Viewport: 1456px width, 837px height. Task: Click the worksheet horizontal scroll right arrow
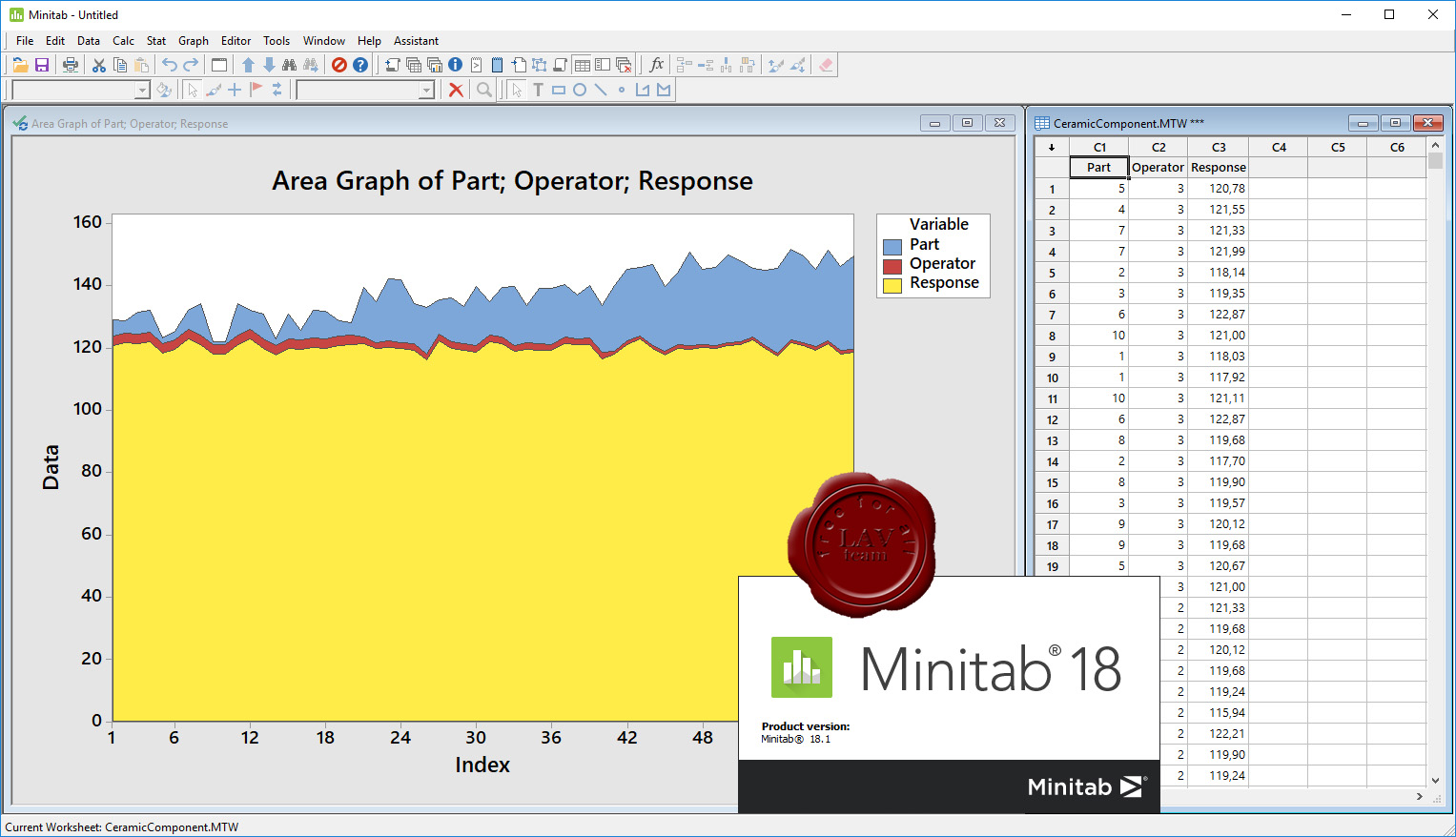pos(1419,796)
